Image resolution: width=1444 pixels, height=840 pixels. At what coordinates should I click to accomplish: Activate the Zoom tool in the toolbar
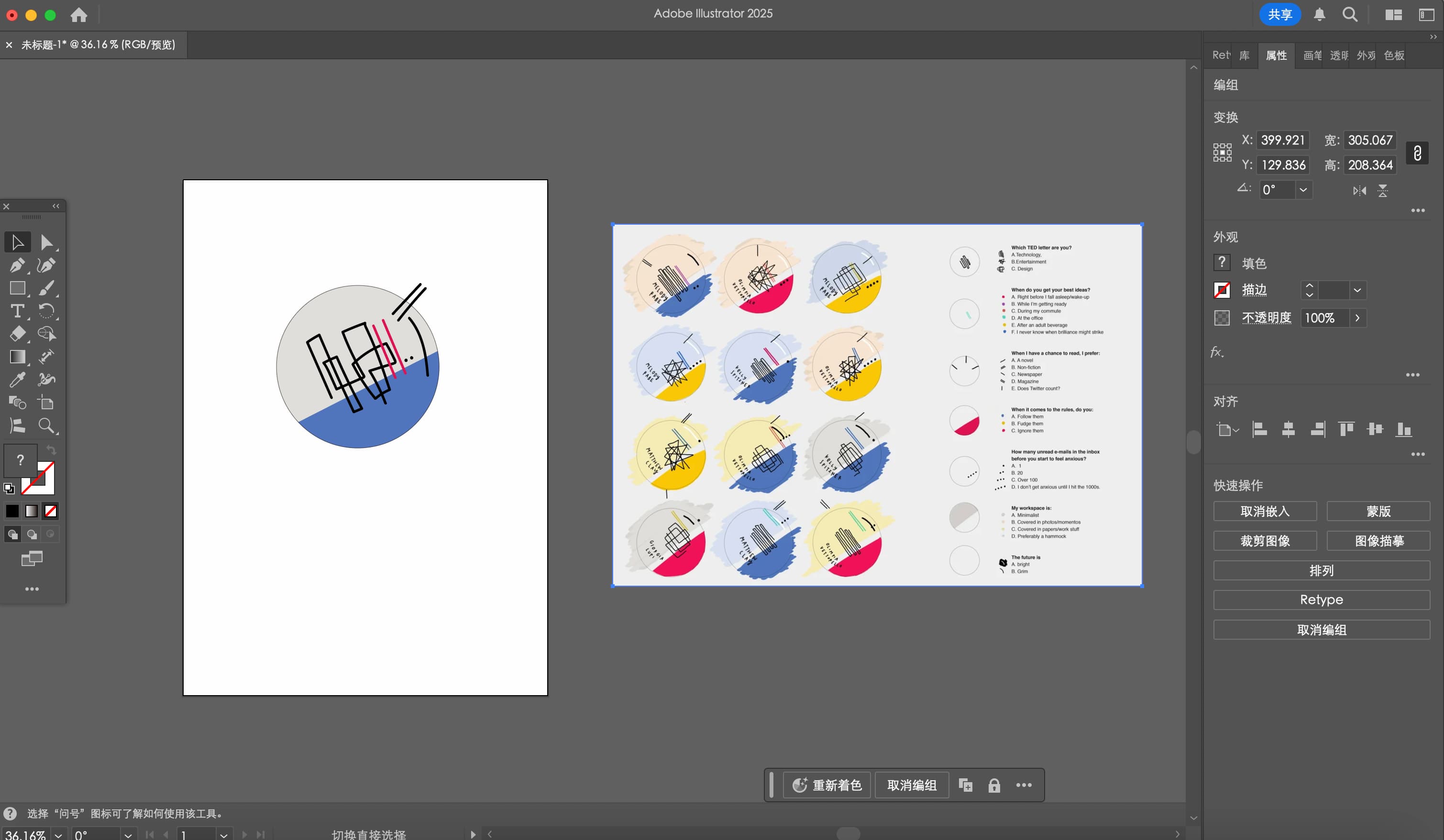47,425
